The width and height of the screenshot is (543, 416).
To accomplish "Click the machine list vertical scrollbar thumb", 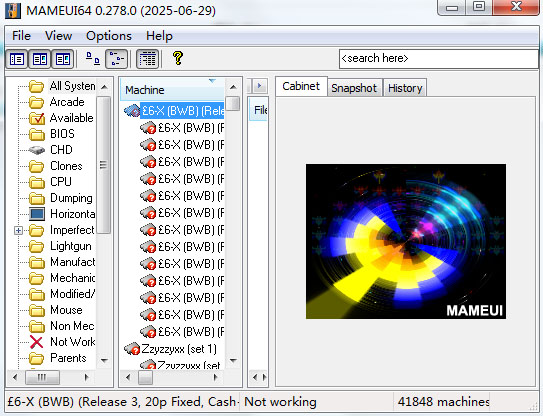I will click(x=233, y=103).
